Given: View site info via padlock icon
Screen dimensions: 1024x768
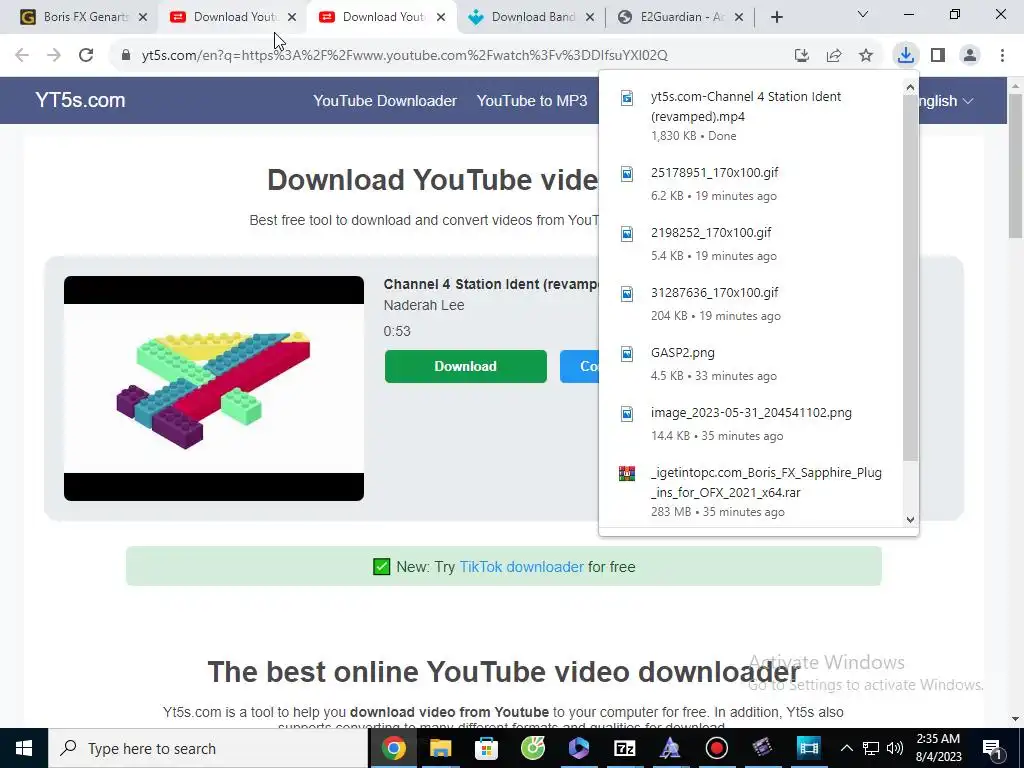Looking at the screenshot, I should point(126,56).
